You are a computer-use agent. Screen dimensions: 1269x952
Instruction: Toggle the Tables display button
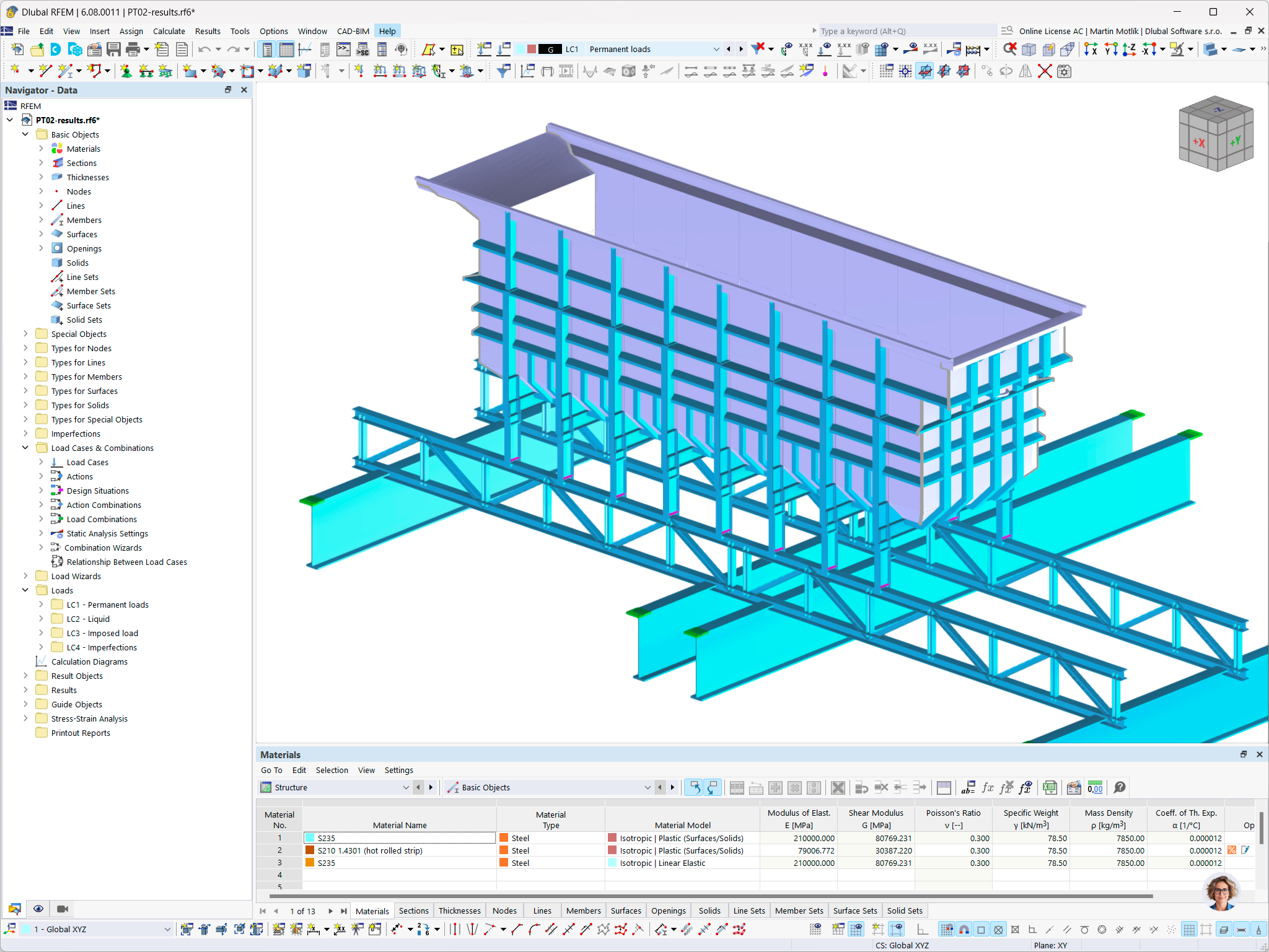coord(286,50)
